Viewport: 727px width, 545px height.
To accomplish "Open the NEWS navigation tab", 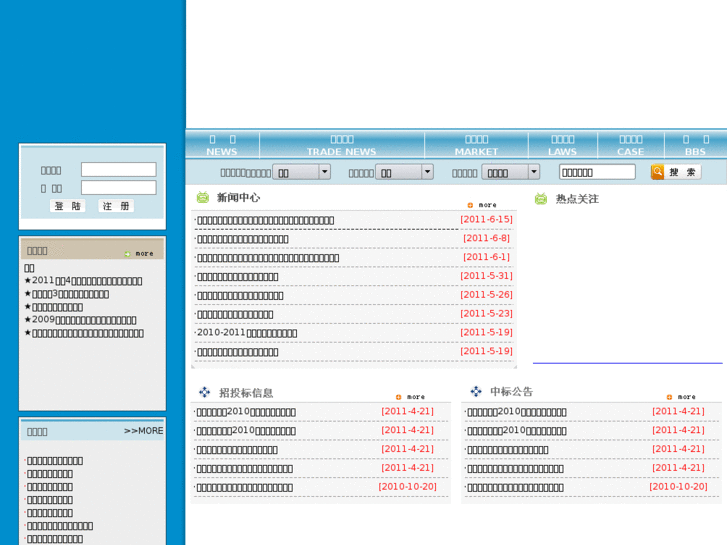I will click(222, 145).
